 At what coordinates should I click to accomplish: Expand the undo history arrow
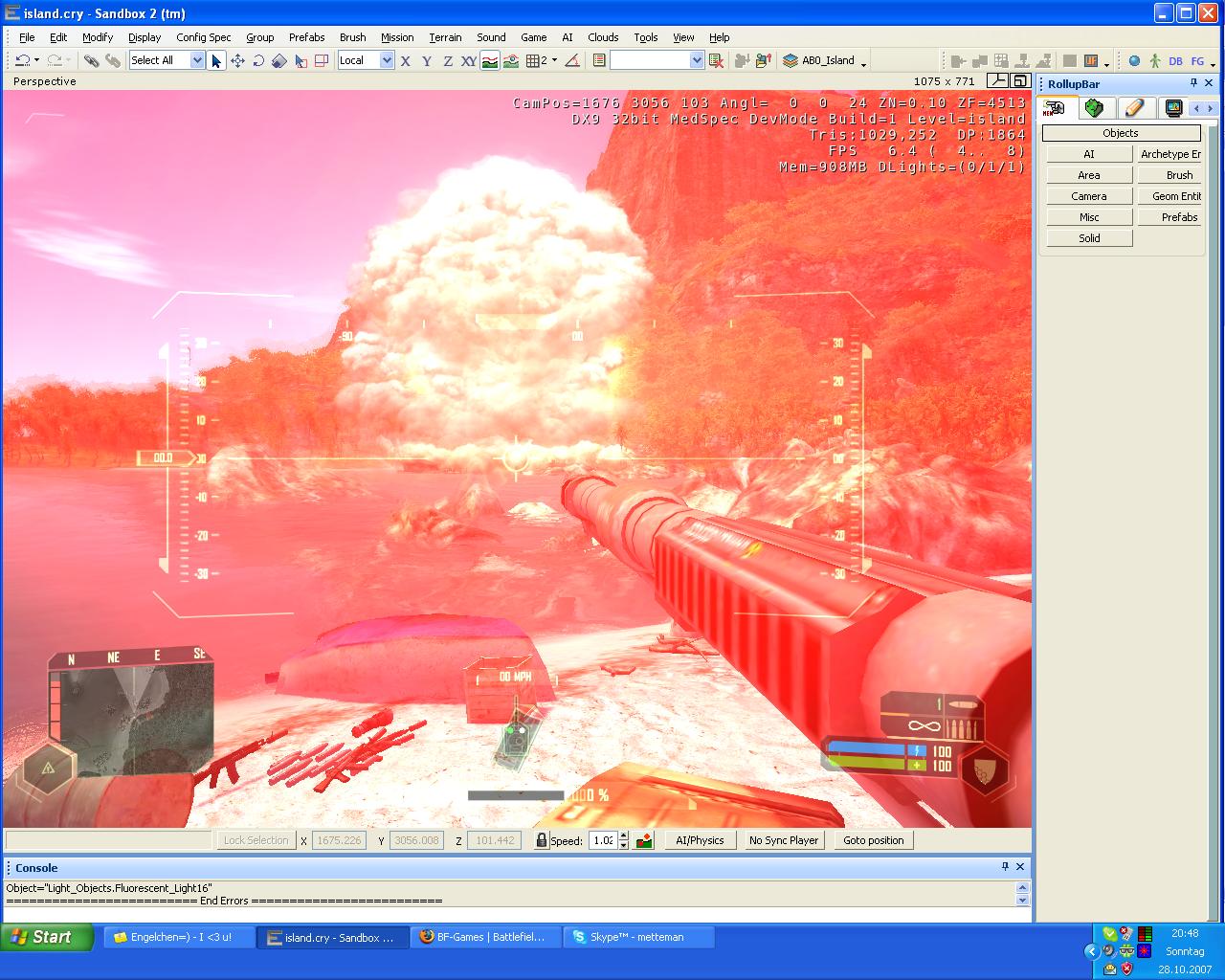point(36,60)
